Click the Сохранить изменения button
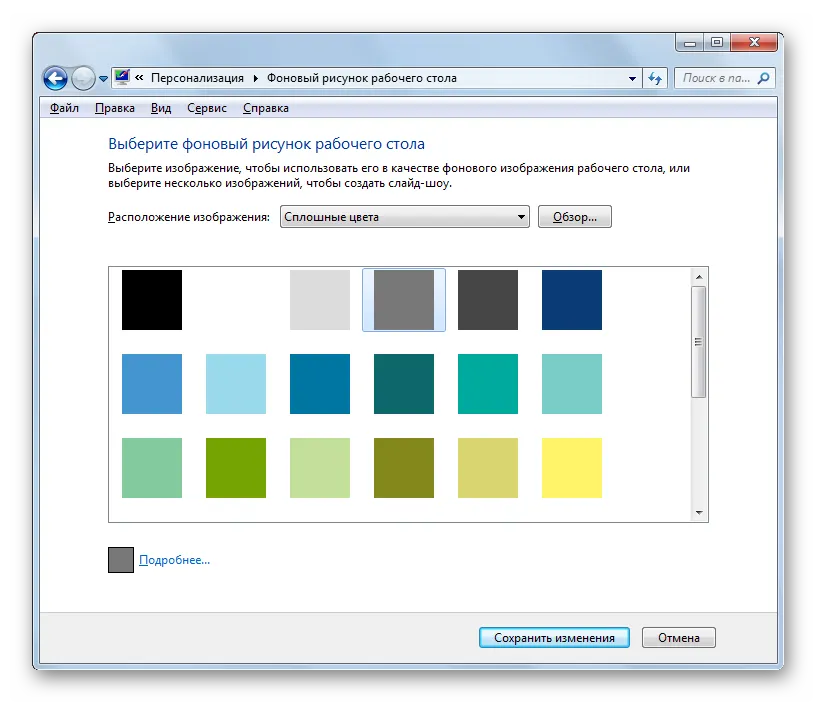This screenshot has height=703, width=817. click(554, 637)
